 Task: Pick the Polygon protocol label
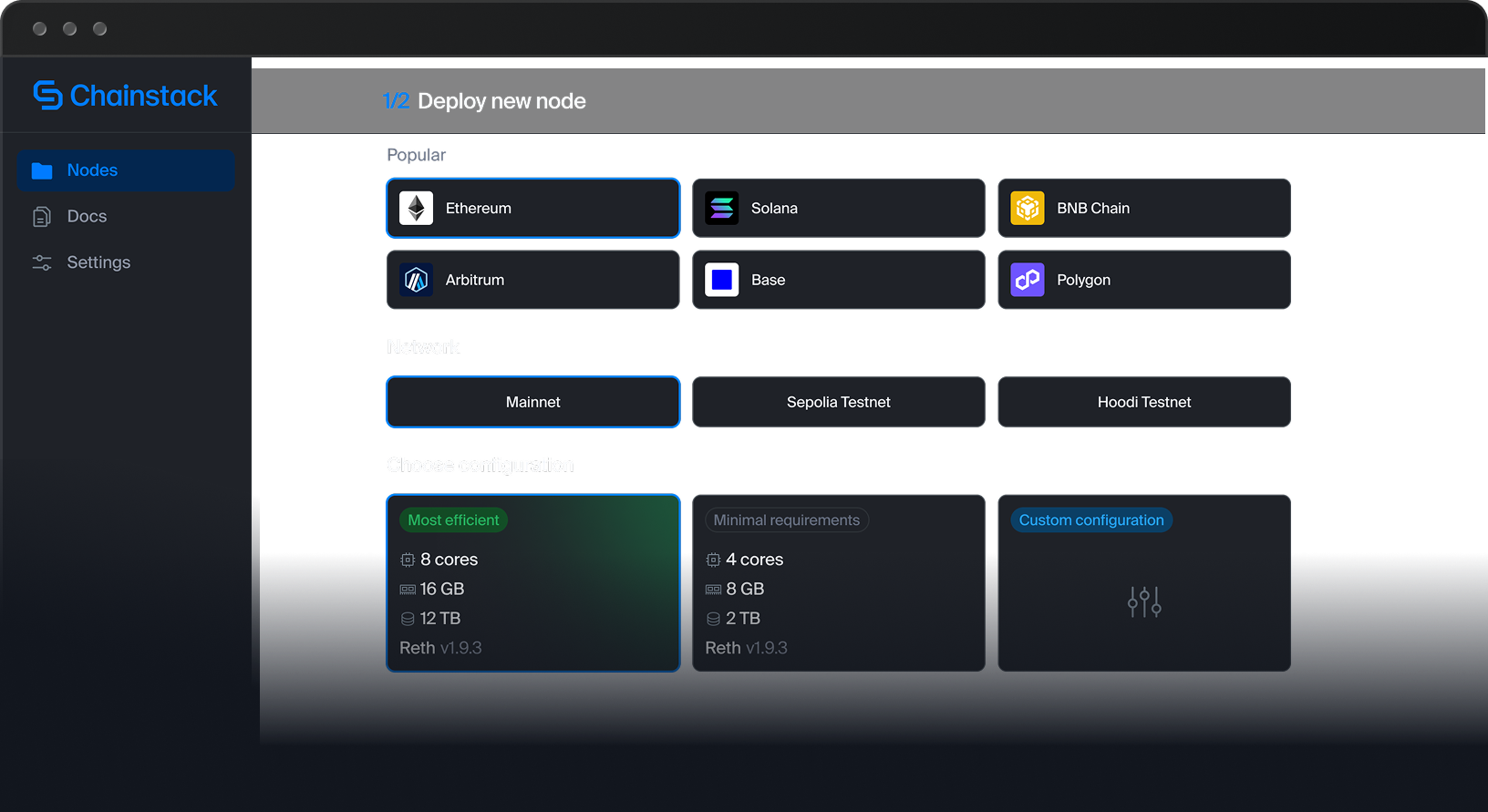click(x=1084, y=280)
